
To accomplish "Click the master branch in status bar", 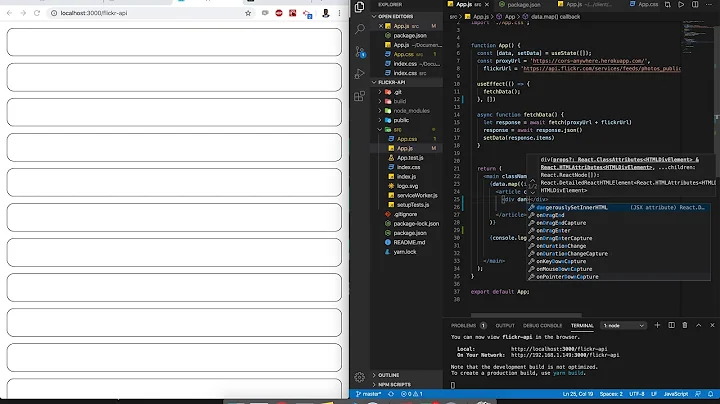I will (x=368, y=394).
